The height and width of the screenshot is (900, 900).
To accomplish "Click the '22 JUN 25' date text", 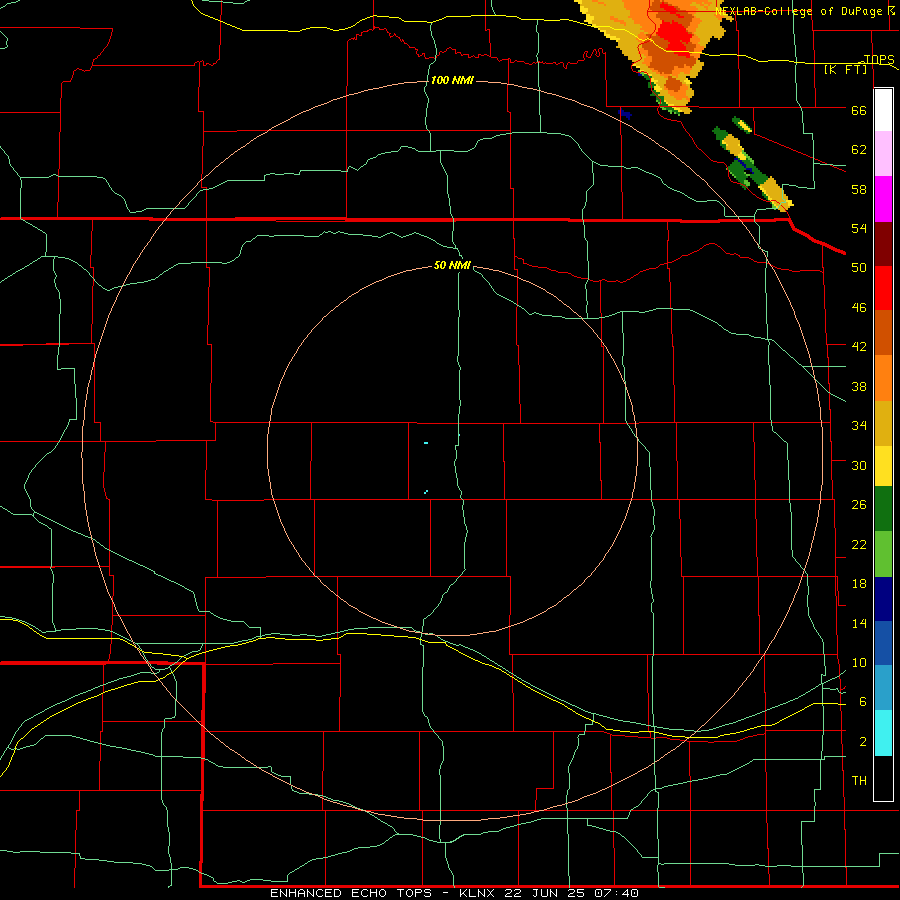I will click(x=545, y=893).
